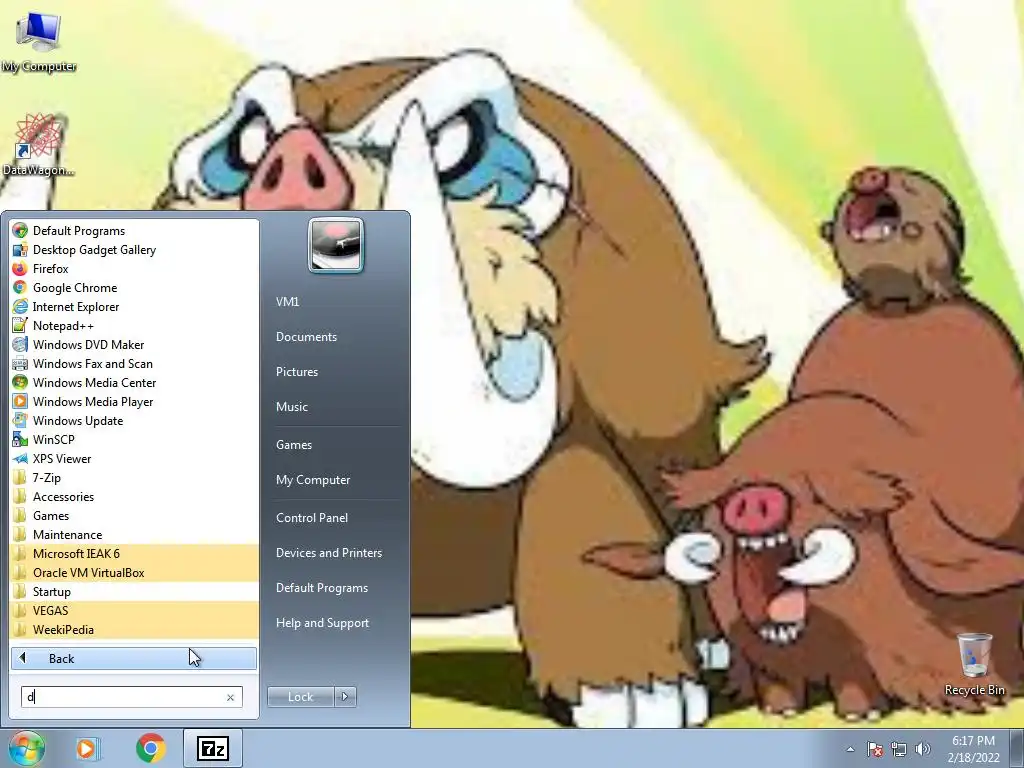Viewport: 1024px width, 768px height.
Task: Launch WinSCP
Action: click(134, 439)
